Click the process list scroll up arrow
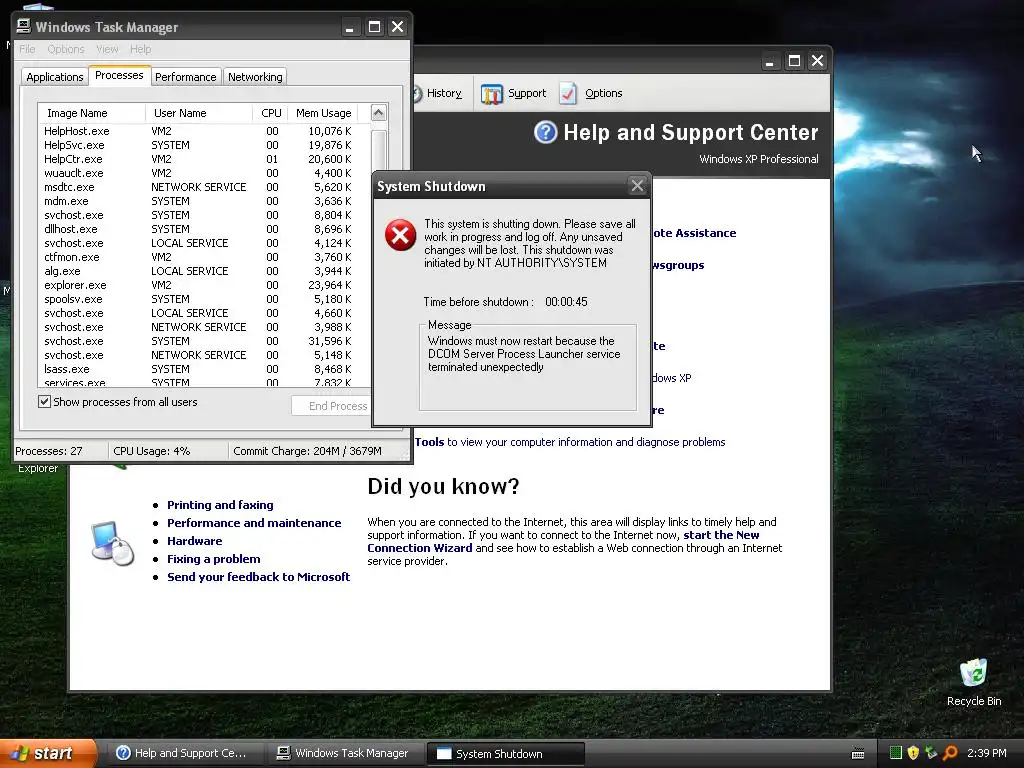 [379, 113]
